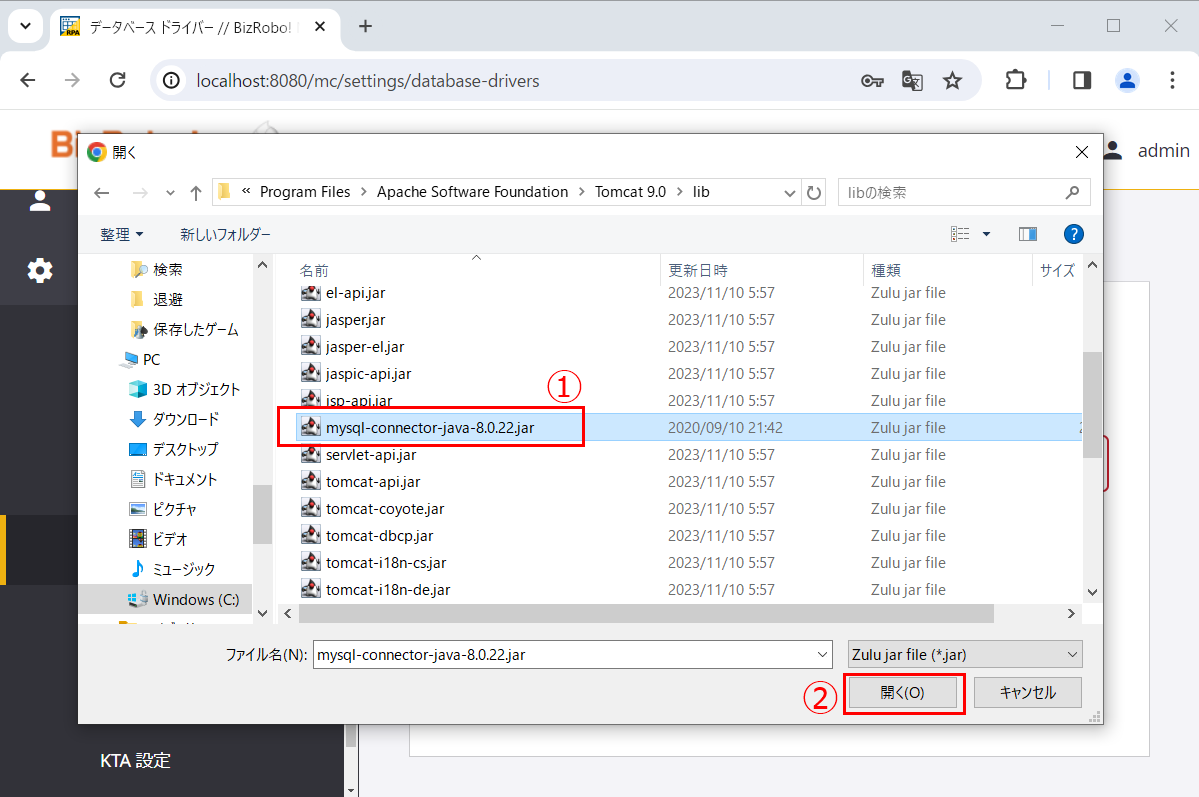Screen dimensions: 1199x797
Task: Click Apache Software Foundation breadcrumb
Action: pyautogui.click(x=472, y=192)
